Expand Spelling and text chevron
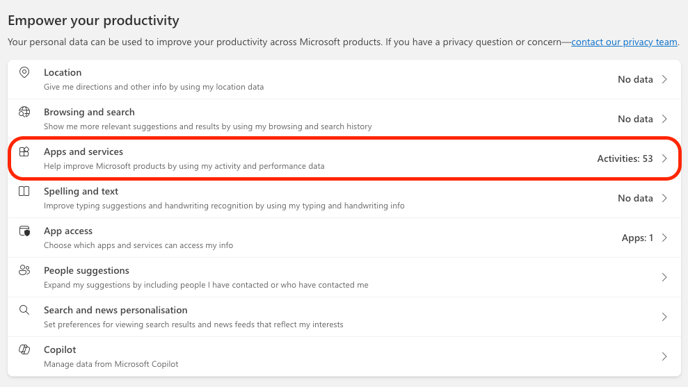Image resolution: width=688 pixels, height=387 pixels. pyautogui.click(x=664, y=198)
